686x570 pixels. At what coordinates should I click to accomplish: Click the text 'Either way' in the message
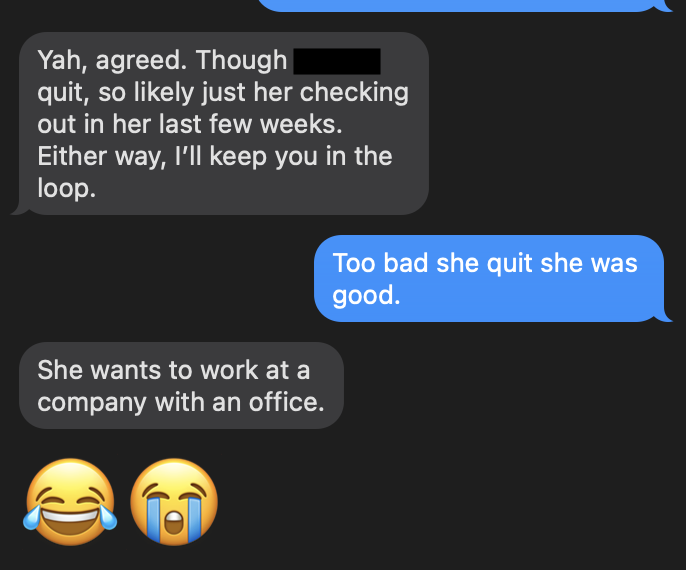[102, 156]
